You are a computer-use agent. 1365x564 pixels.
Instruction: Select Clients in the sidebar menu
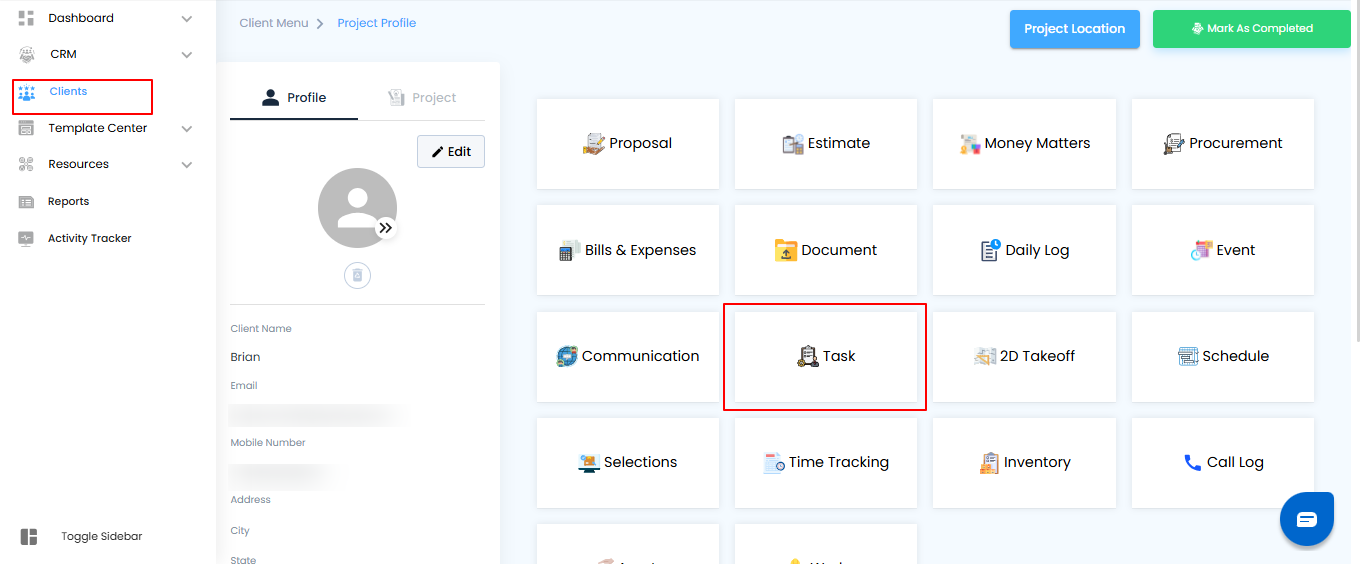68,92
